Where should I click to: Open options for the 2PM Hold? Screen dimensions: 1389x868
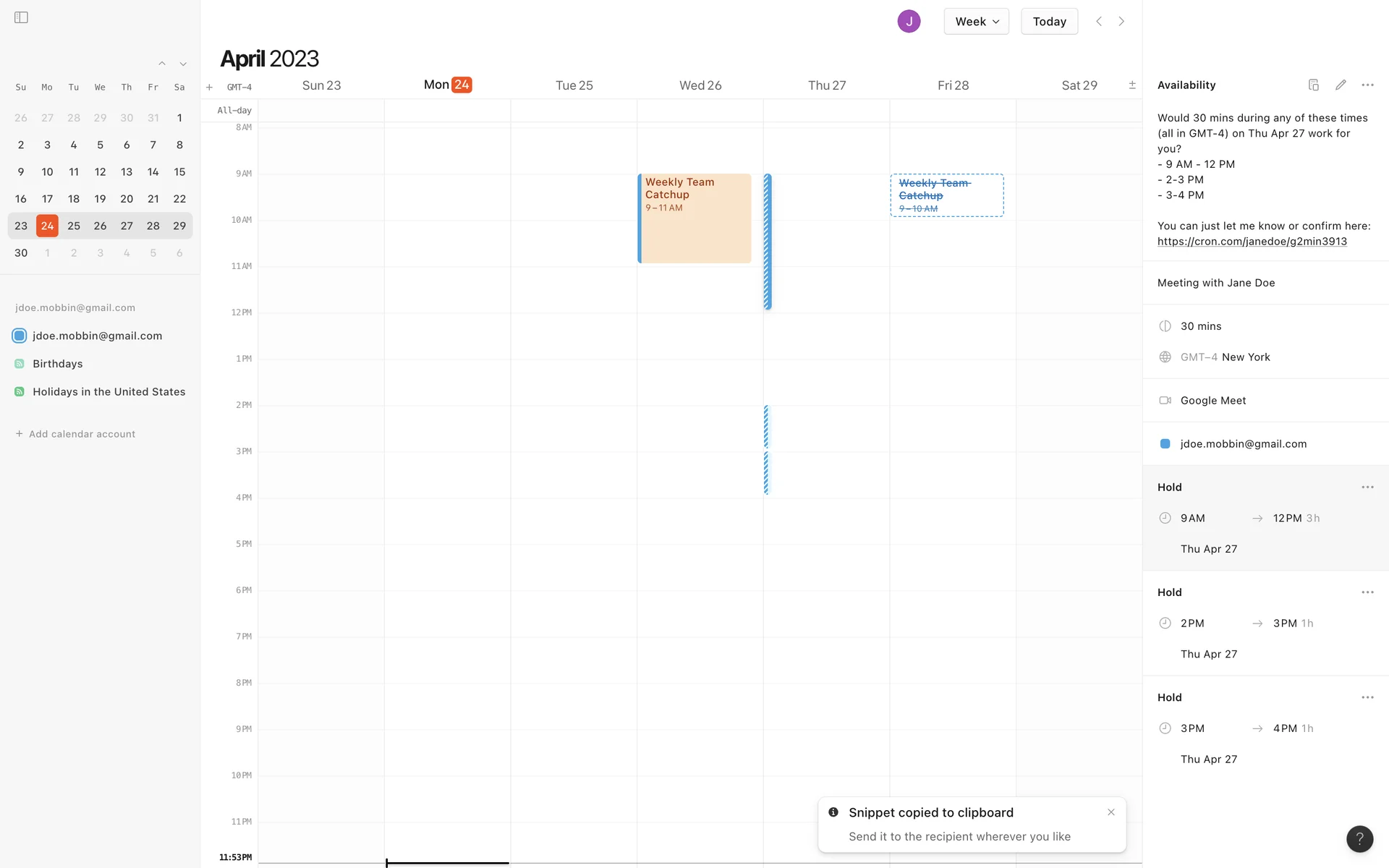tap(1367, 592)
